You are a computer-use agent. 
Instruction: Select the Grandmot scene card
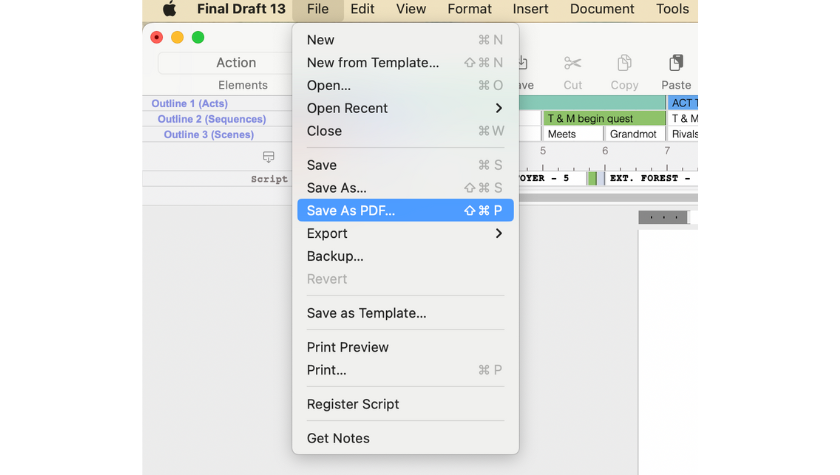coord(634,134)
